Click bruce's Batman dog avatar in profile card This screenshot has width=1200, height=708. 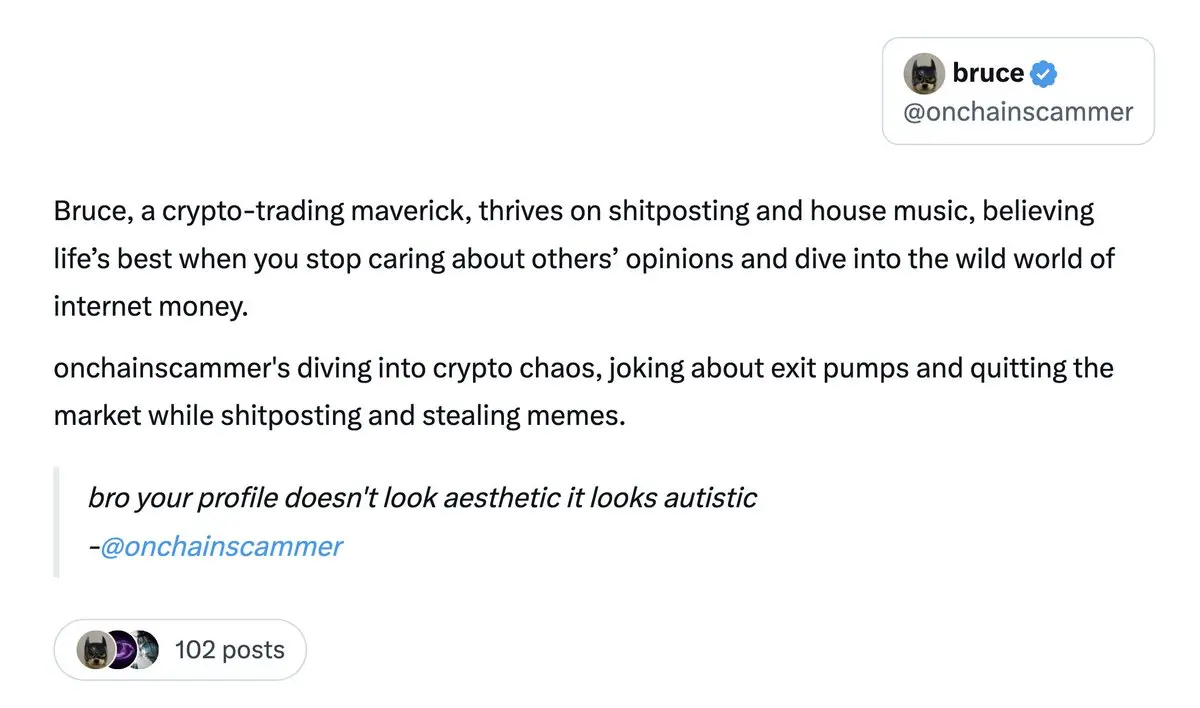[x=924, y=74]
